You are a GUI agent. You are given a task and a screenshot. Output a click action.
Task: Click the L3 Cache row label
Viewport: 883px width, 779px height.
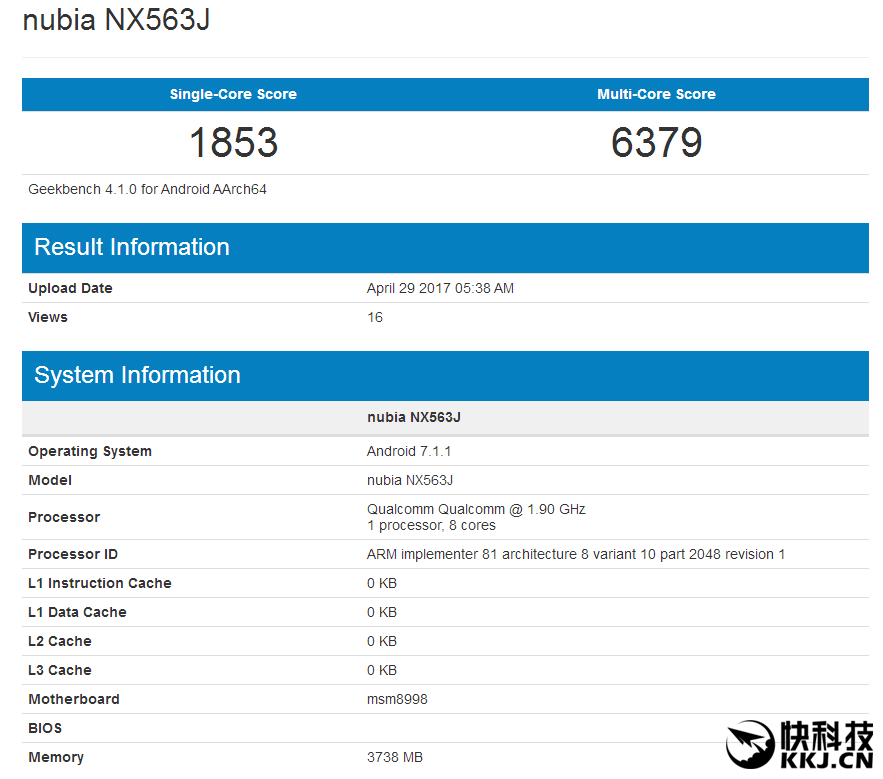tap(60, 670)
